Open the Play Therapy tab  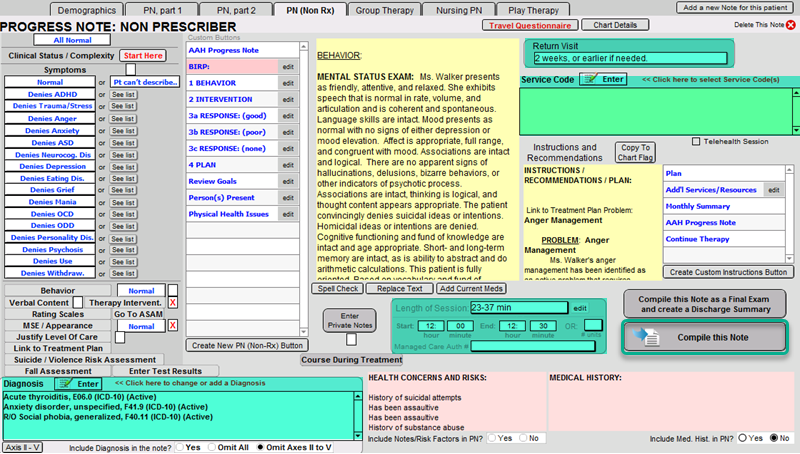tap(533, 10)
